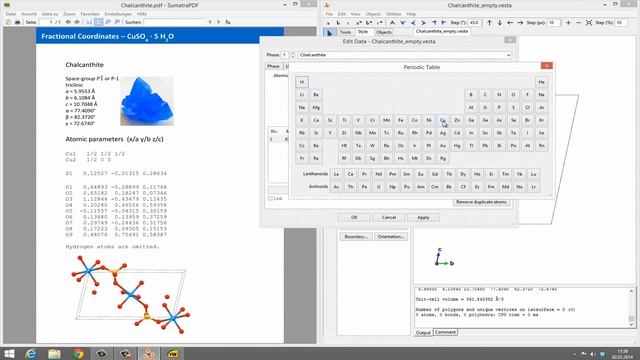This screenshot has width=640, height=360.
Task: Click OK in Edit Data dialog
Action: [354, 218]
